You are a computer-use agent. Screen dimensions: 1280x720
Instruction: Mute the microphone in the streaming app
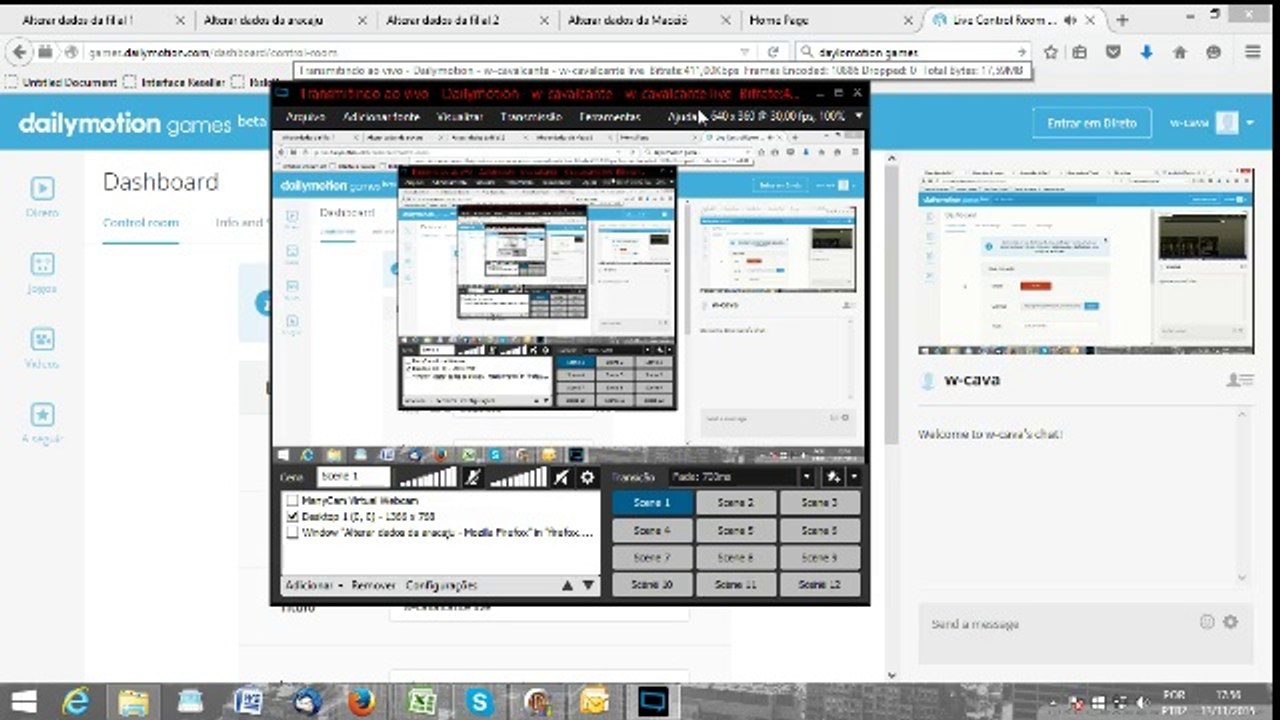click(473, 477)
